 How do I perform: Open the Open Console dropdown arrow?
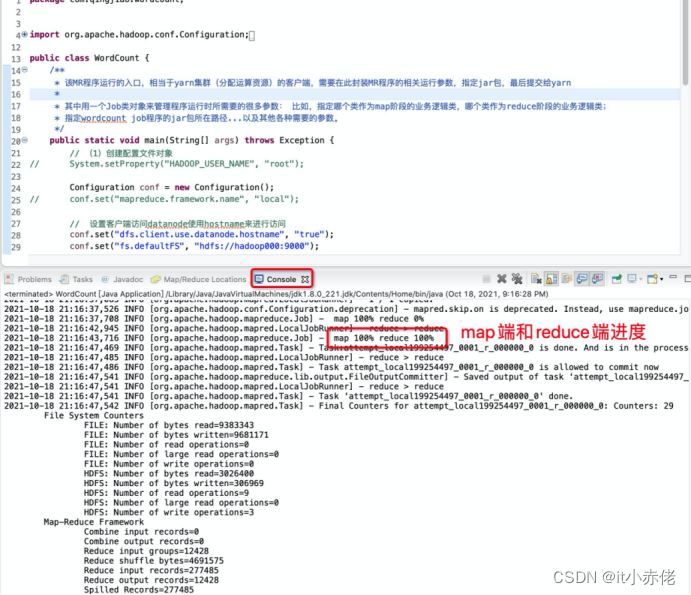661,279
